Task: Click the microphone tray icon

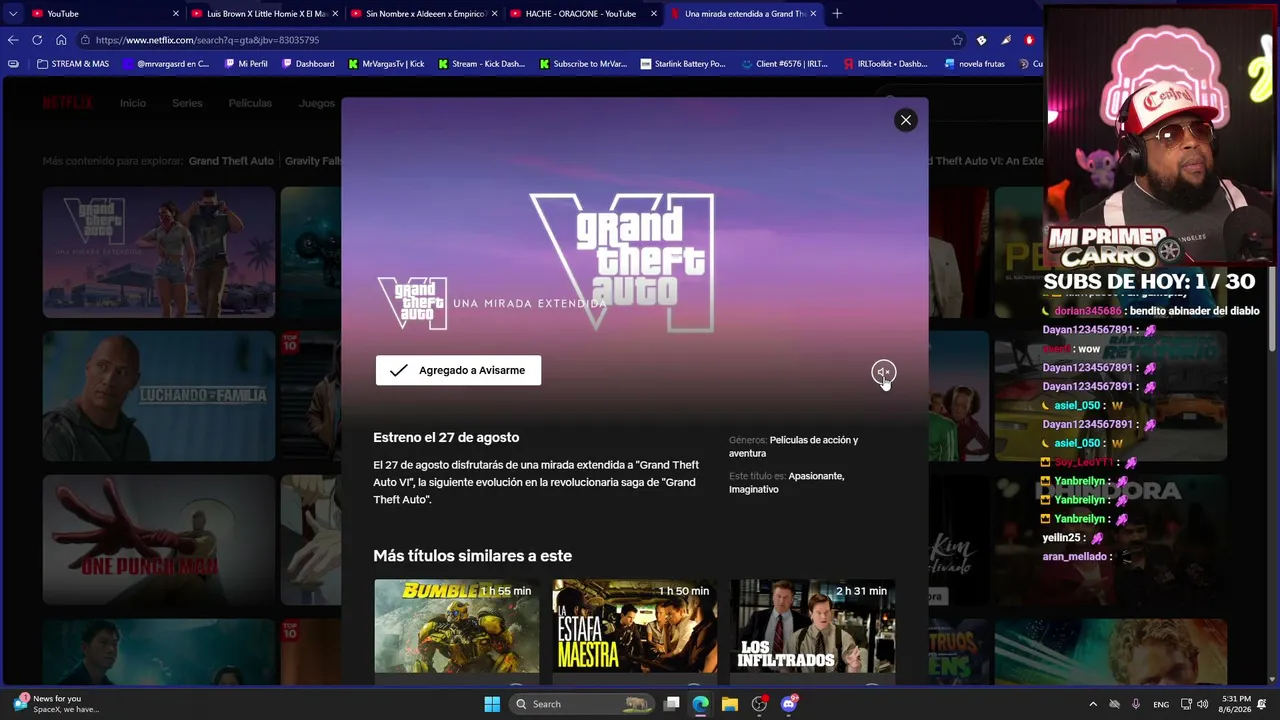Action: pyautogui.click(x=1136, y=704)
